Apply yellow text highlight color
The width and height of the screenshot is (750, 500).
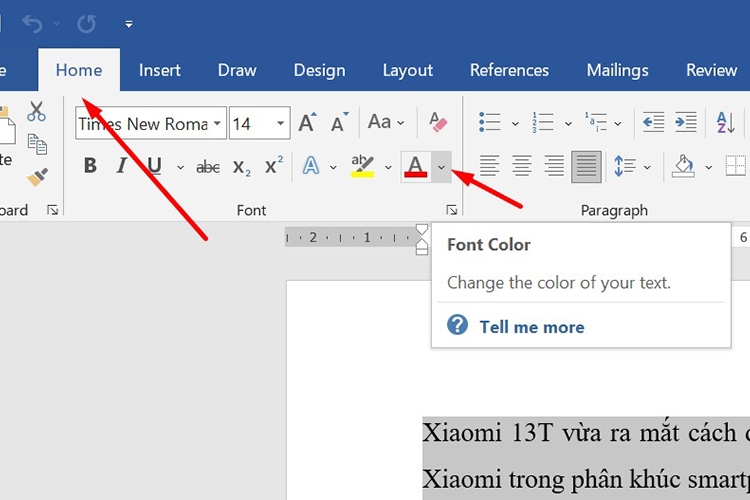tap(363, 166)
